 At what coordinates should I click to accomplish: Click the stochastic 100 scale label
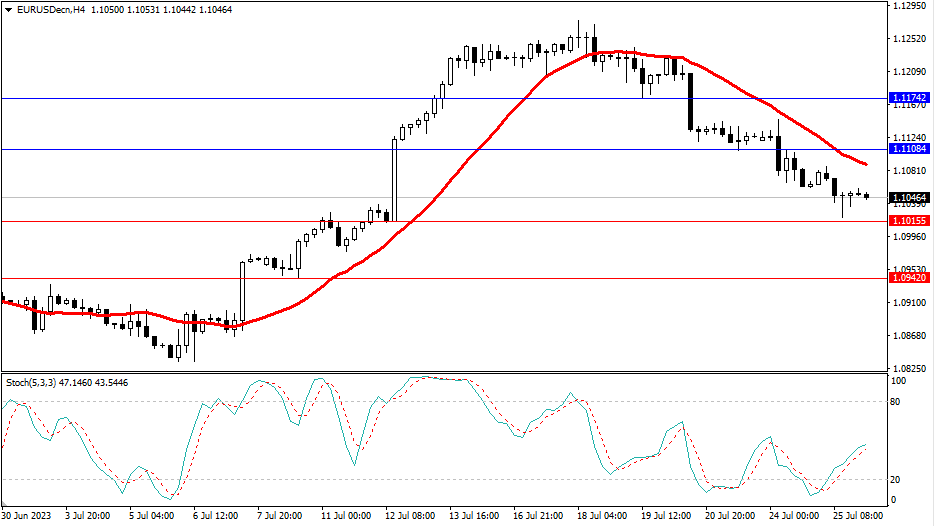[x=899, y=382]
